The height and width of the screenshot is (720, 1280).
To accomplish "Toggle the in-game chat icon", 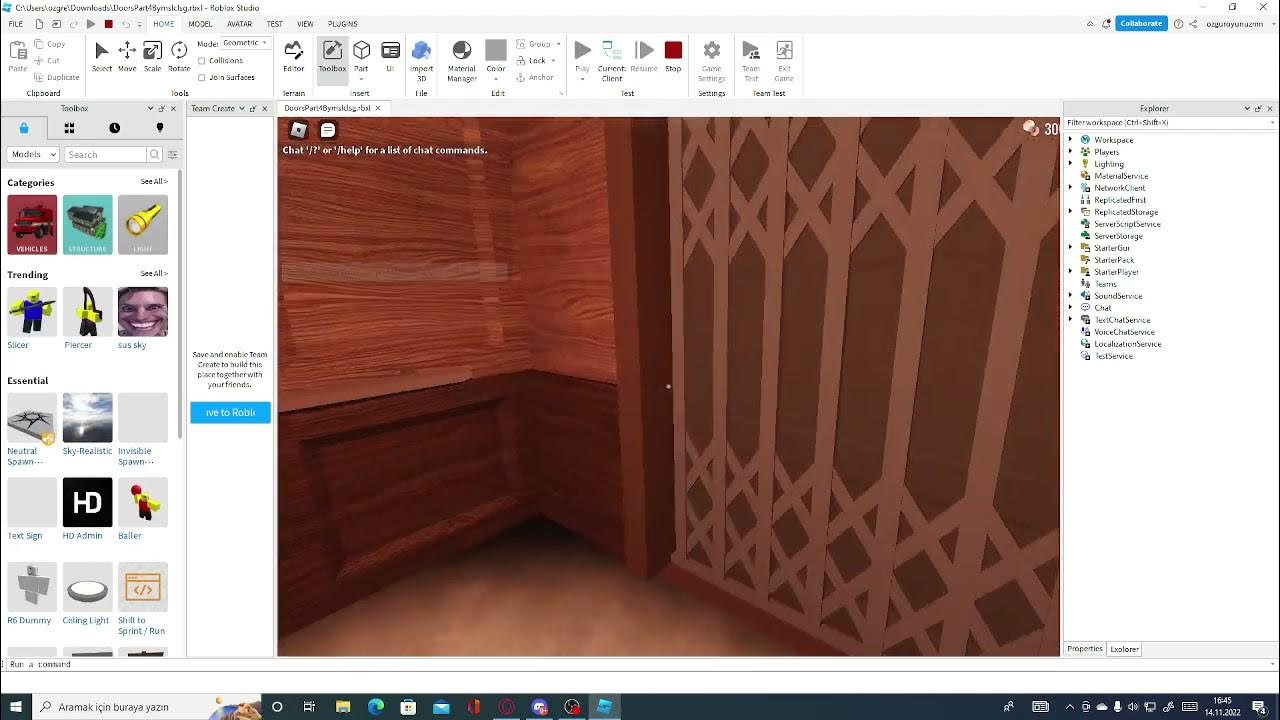I will [327, 129].
